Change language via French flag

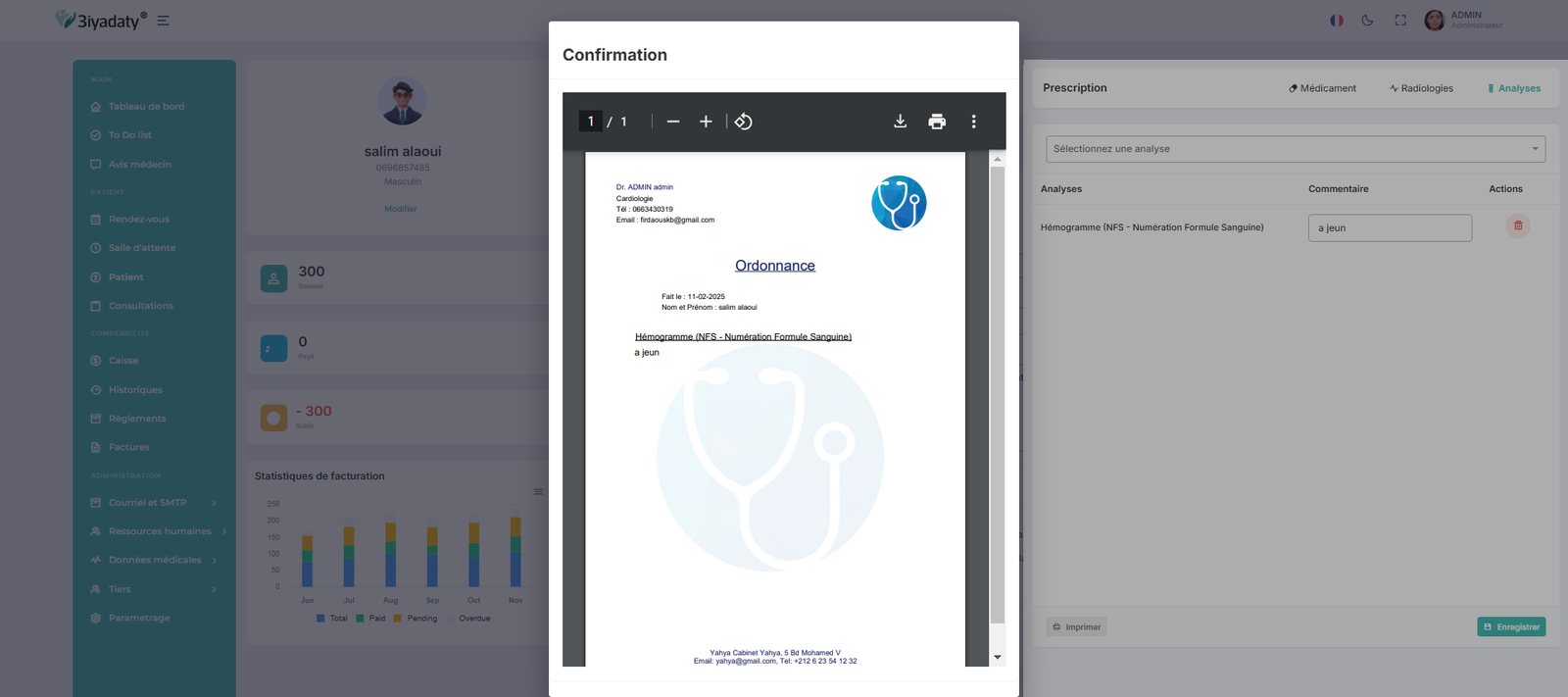pos(1336,21)
